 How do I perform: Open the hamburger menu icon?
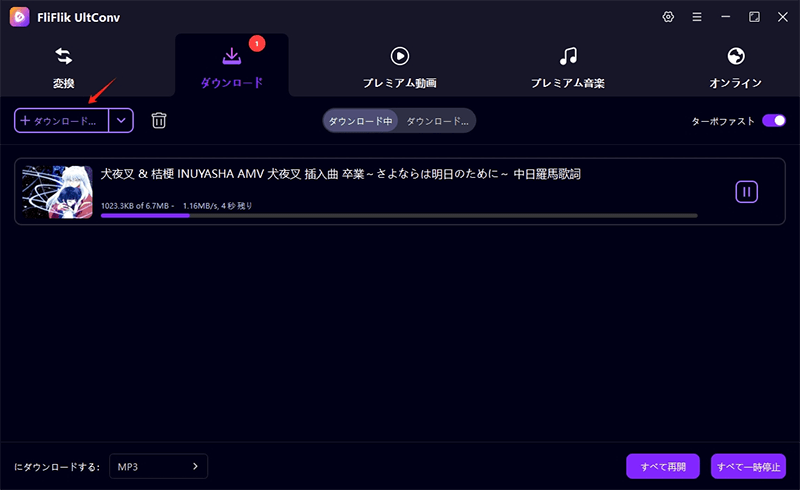click(696, 17)
